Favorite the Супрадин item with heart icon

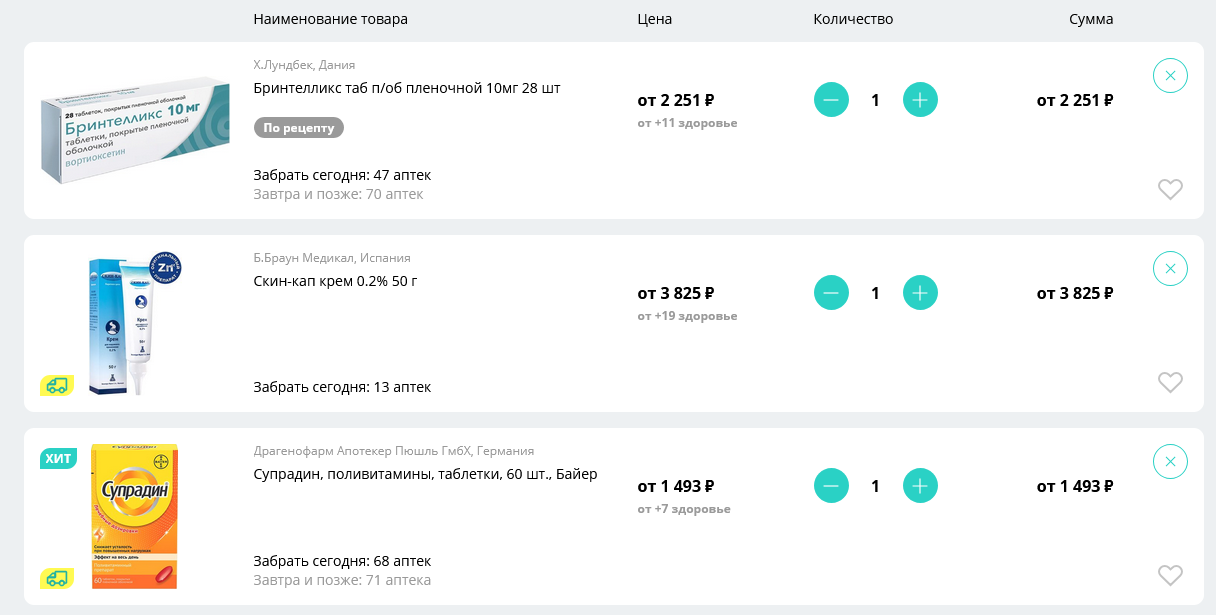pos(1170,575)
